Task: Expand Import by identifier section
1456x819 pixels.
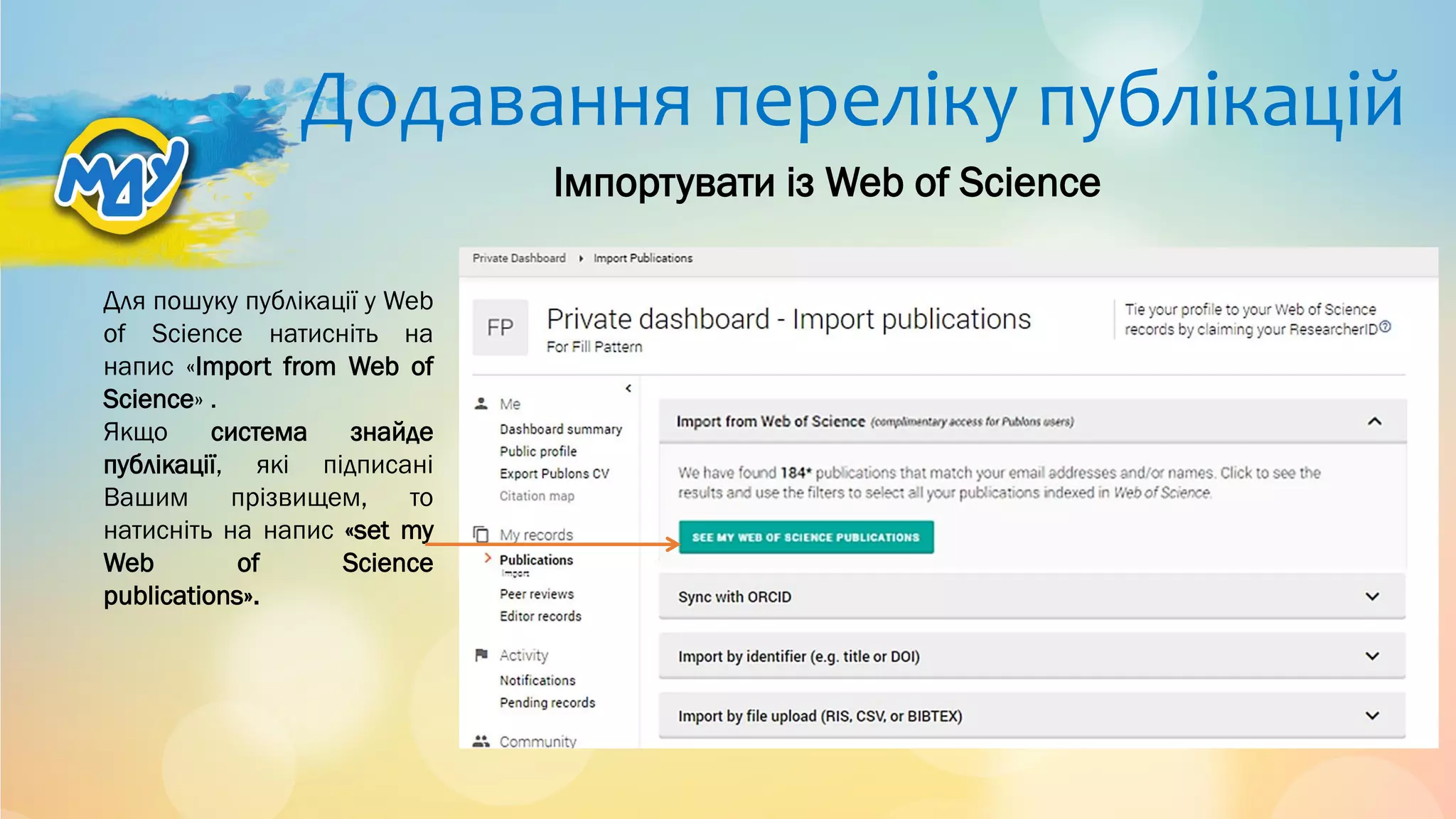Action: pyautogui.click(x=1373, y=656)
